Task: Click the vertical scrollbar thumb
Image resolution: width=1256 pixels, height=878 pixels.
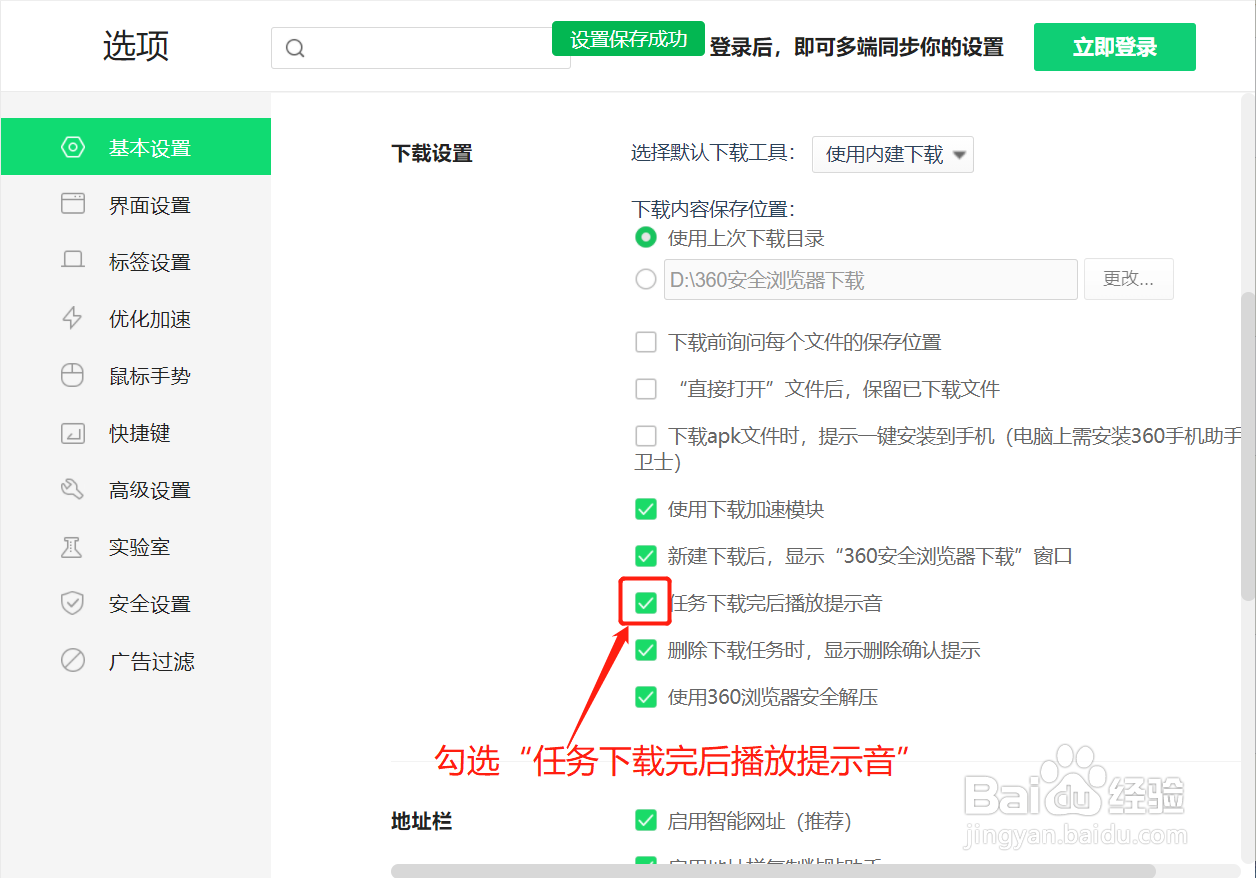Action: click(x=1247, y=446)
